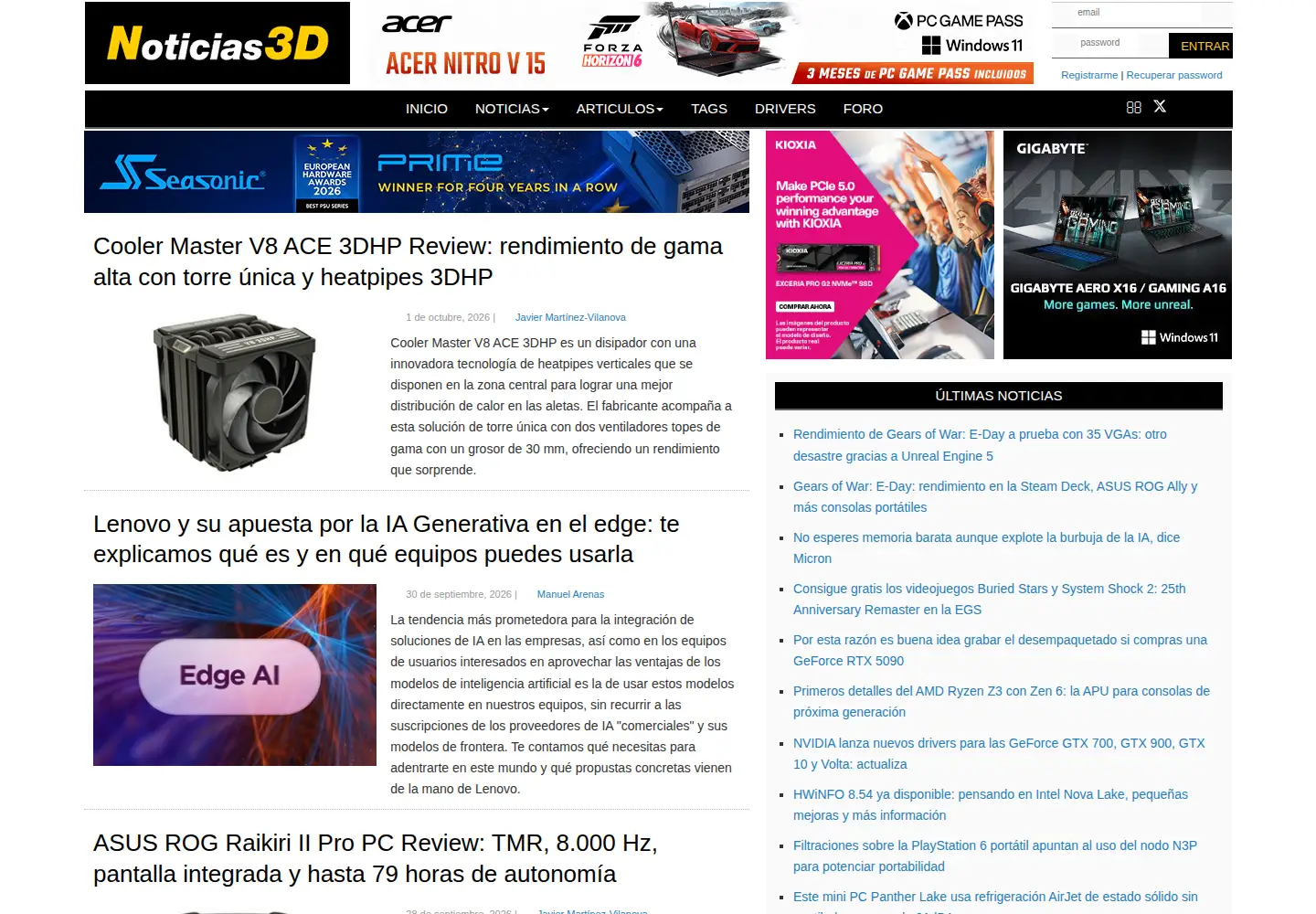The image size is (1316, 914).
Task: Open news: Rendimiento de Gears of War 35 VGAs
Action: (980, 445)
